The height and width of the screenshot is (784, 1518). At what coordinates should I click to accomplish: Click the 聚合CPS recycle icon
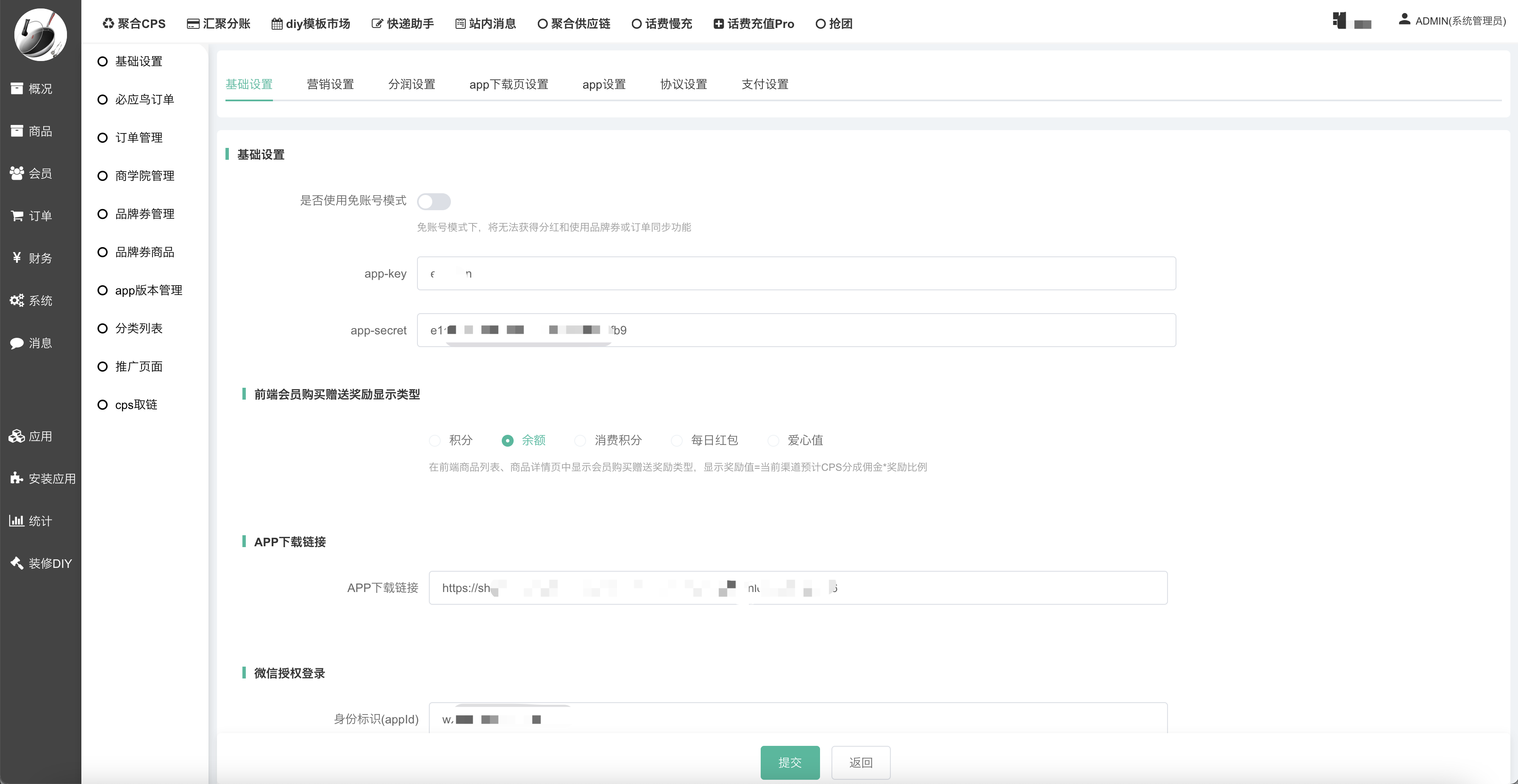click(x=108, y=24)
